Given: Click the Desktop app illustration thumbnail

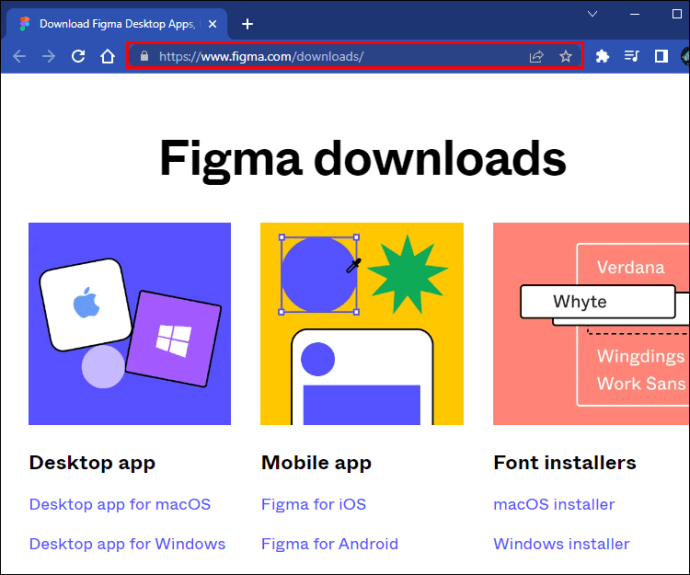Looking at the screenshot, I should coord(130,324).
